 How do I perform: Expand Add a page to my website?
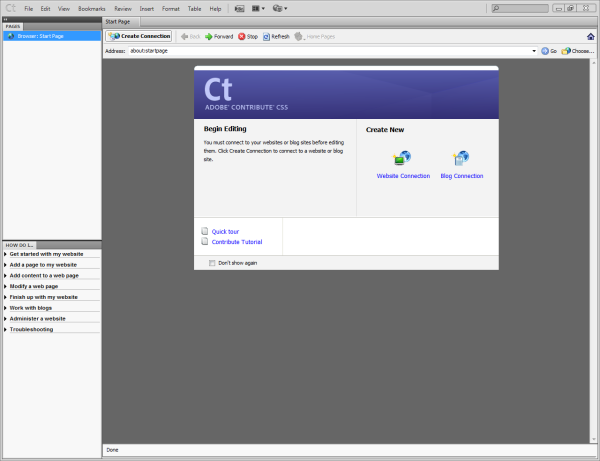tap(43, 265)
